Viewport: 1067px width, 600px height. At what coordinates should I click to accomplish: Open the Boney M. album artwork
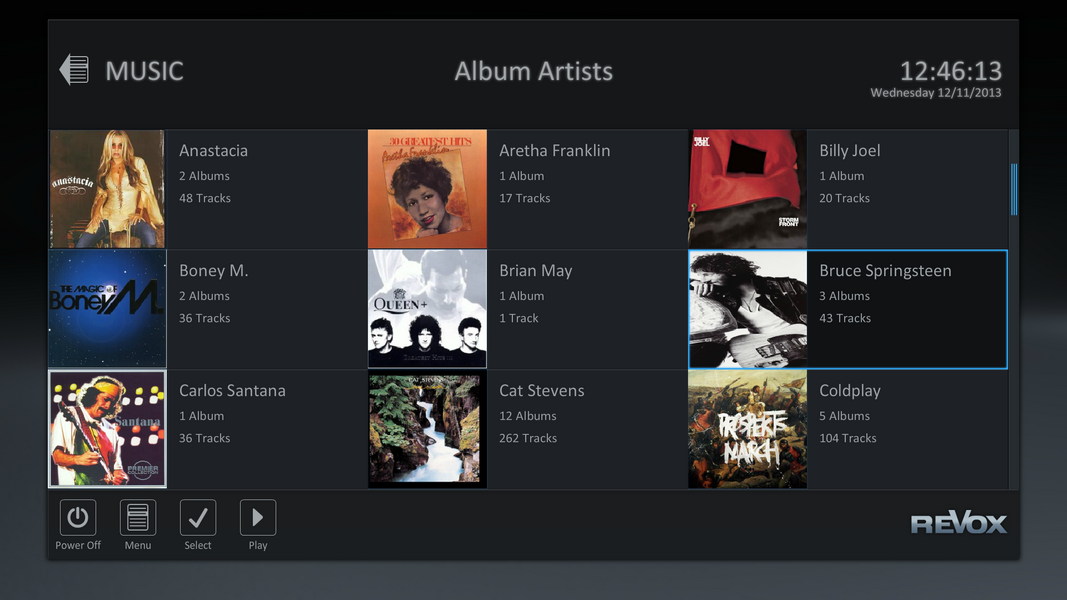(x=107, y=309)
